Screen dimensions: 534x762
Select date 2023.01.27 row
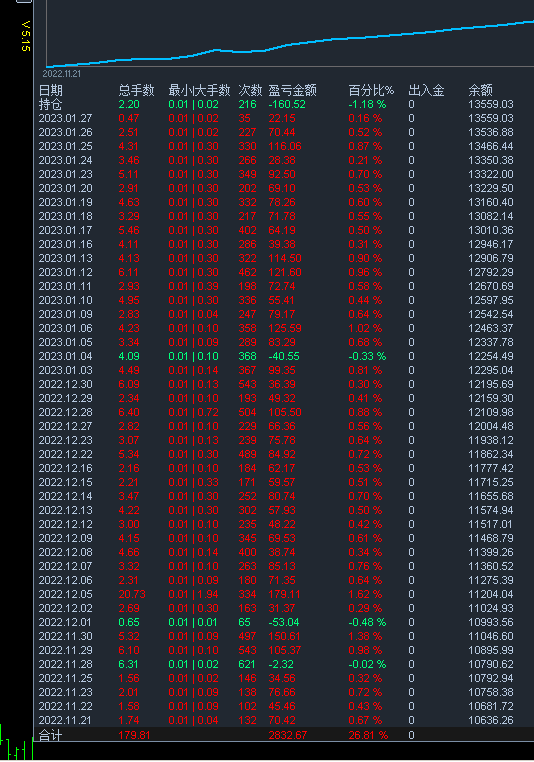tap(66, 119)
